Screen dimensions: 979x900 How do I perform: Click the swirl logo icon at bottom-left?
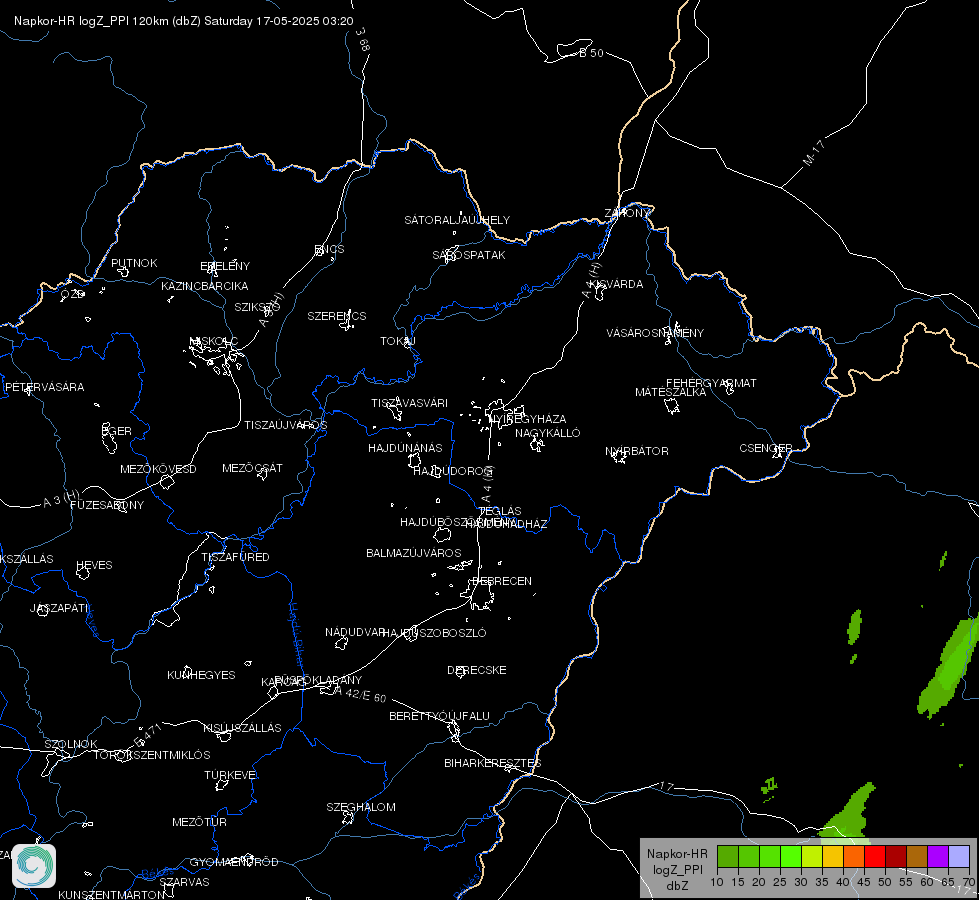click(34, 866)
